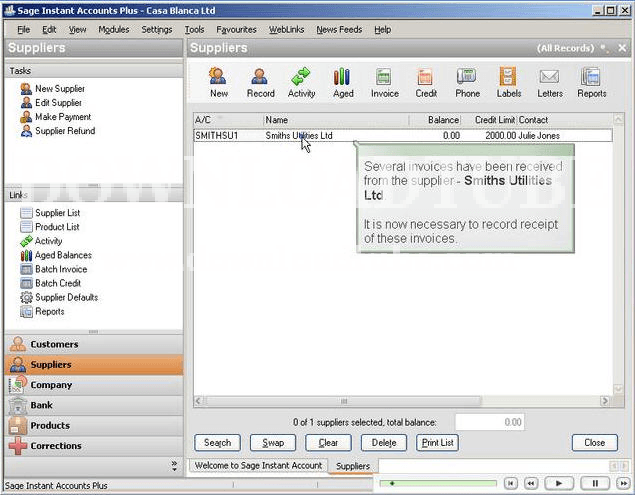
Task: Select the Suppliers bottom tab
Action: coord(353,466)
